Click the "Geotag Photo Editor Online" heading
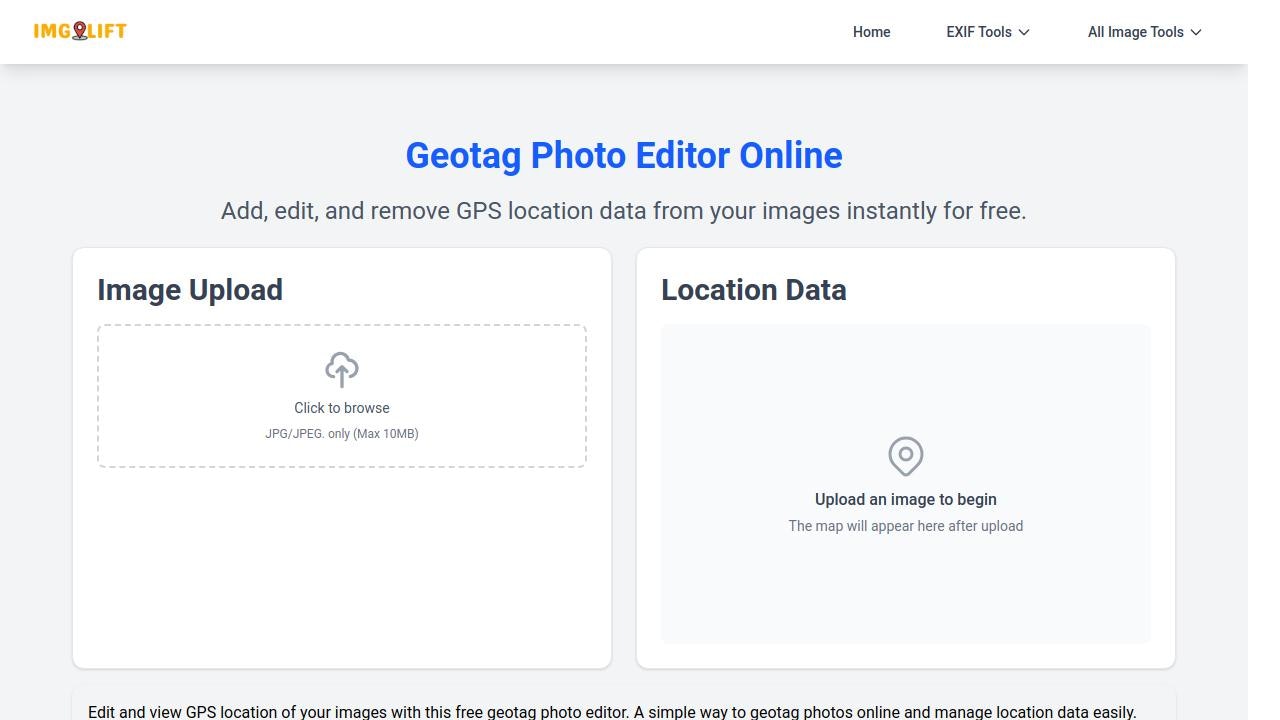The width and height of the screenshot is (1280, 720). tap(624, 155)
